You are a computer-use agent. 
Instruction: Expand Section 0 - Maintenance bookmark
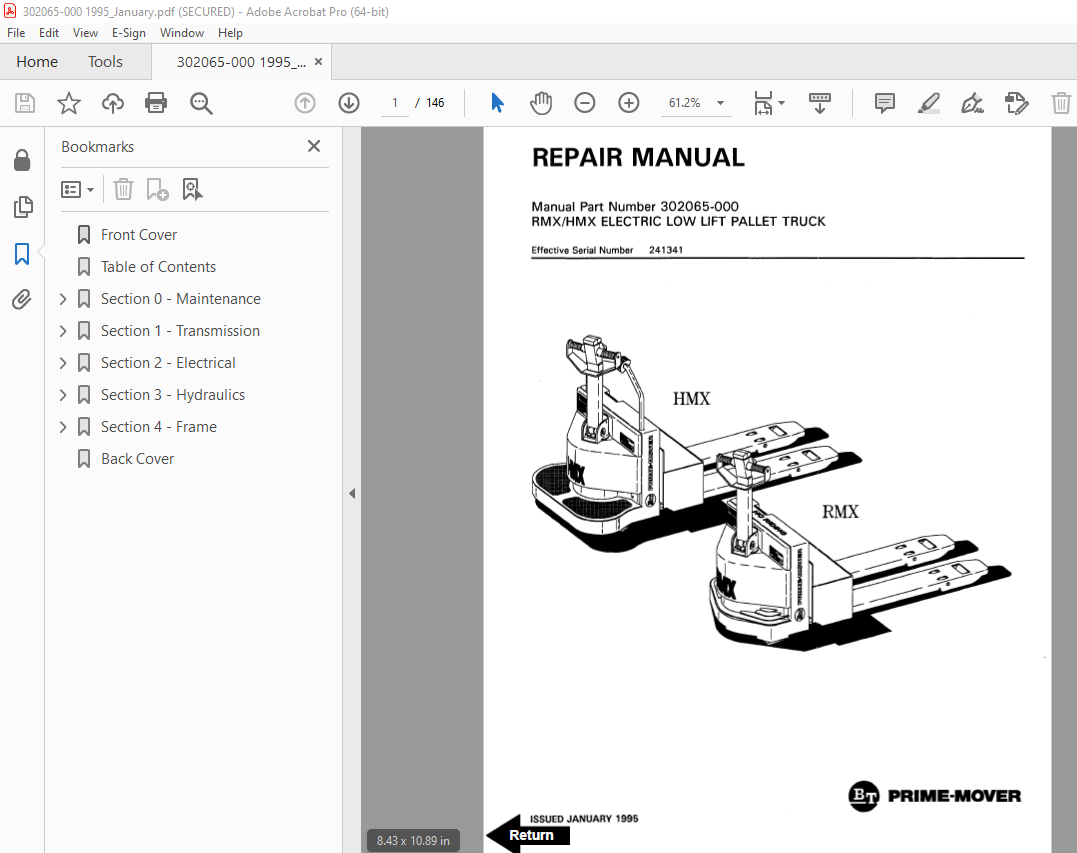click(63, 299)
